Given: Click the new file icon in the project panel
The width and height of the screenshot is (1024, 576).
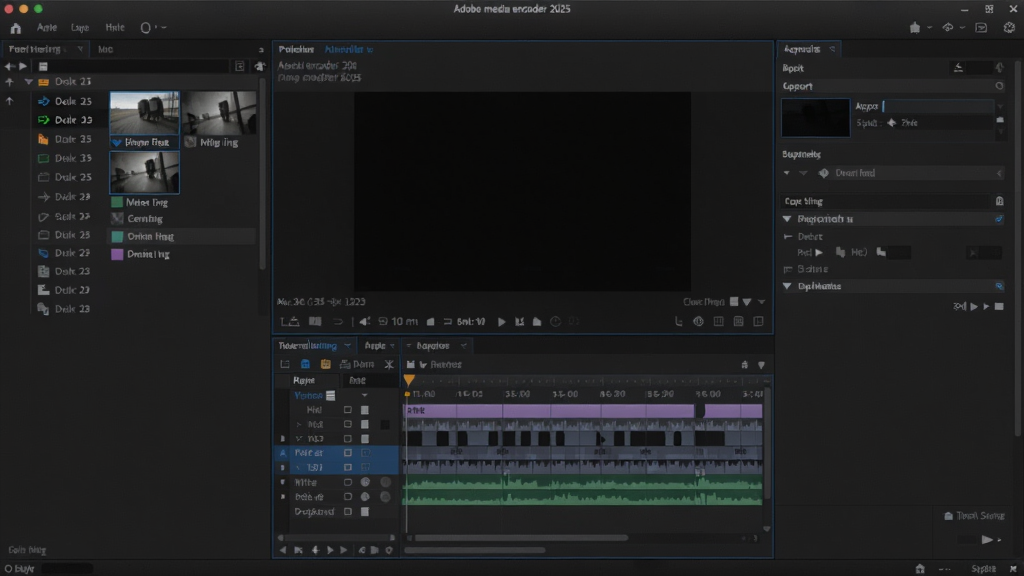Looking at the screenshot, I should coord(240,66).
